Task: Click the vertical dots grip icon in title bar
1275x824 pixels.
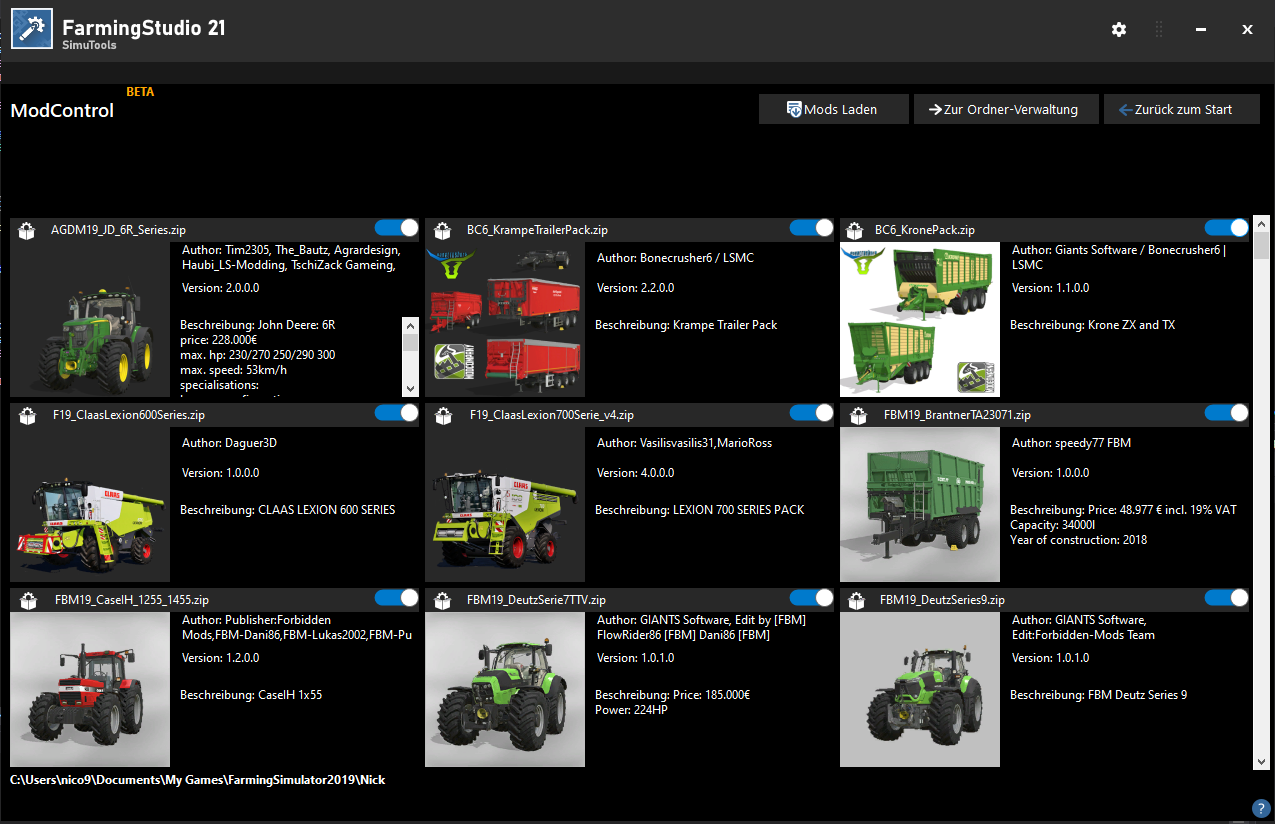Action: 1159,30
